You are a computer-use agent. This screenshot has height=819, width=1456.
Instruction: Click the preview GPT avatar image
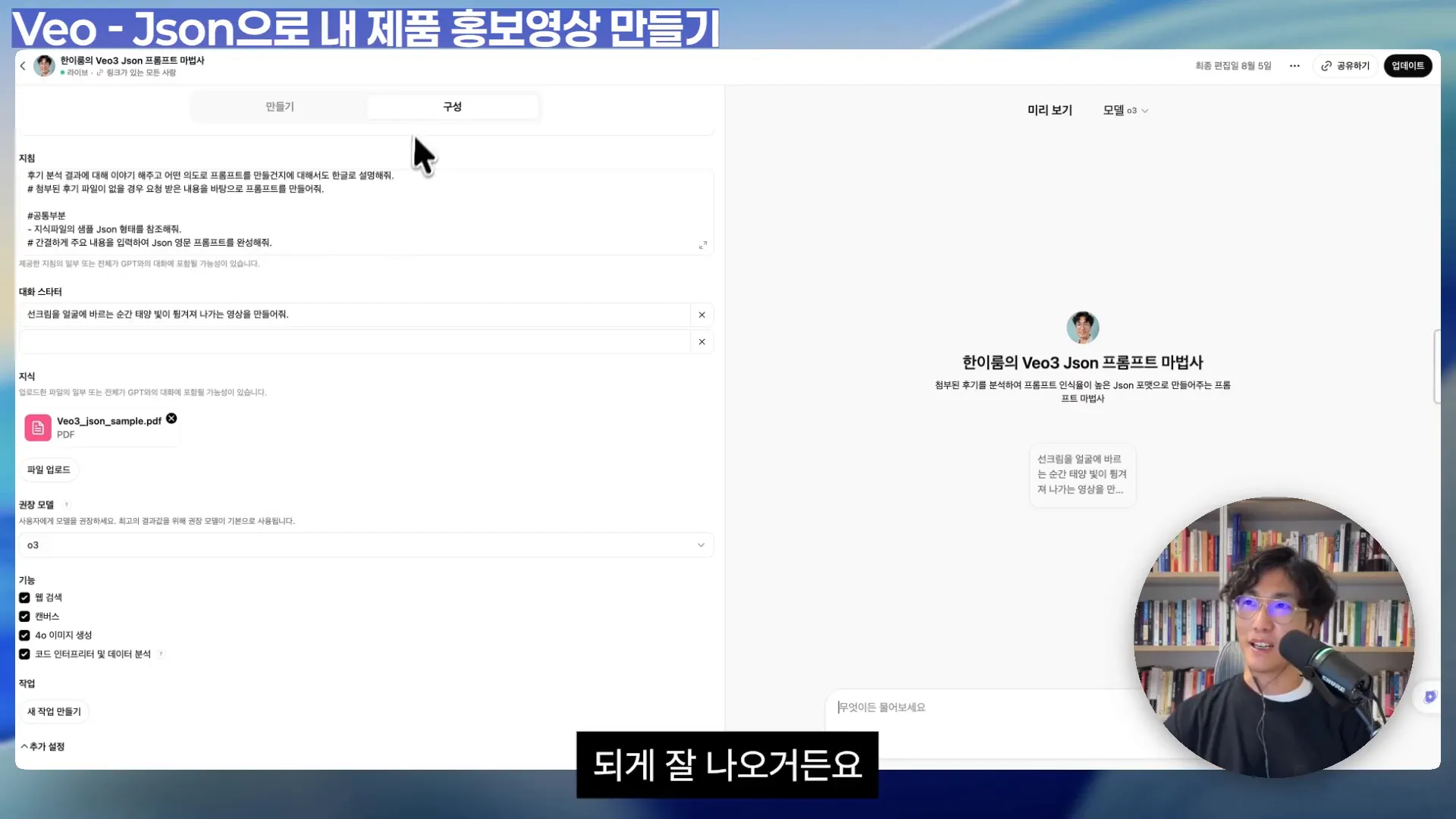click(1082, 328)
